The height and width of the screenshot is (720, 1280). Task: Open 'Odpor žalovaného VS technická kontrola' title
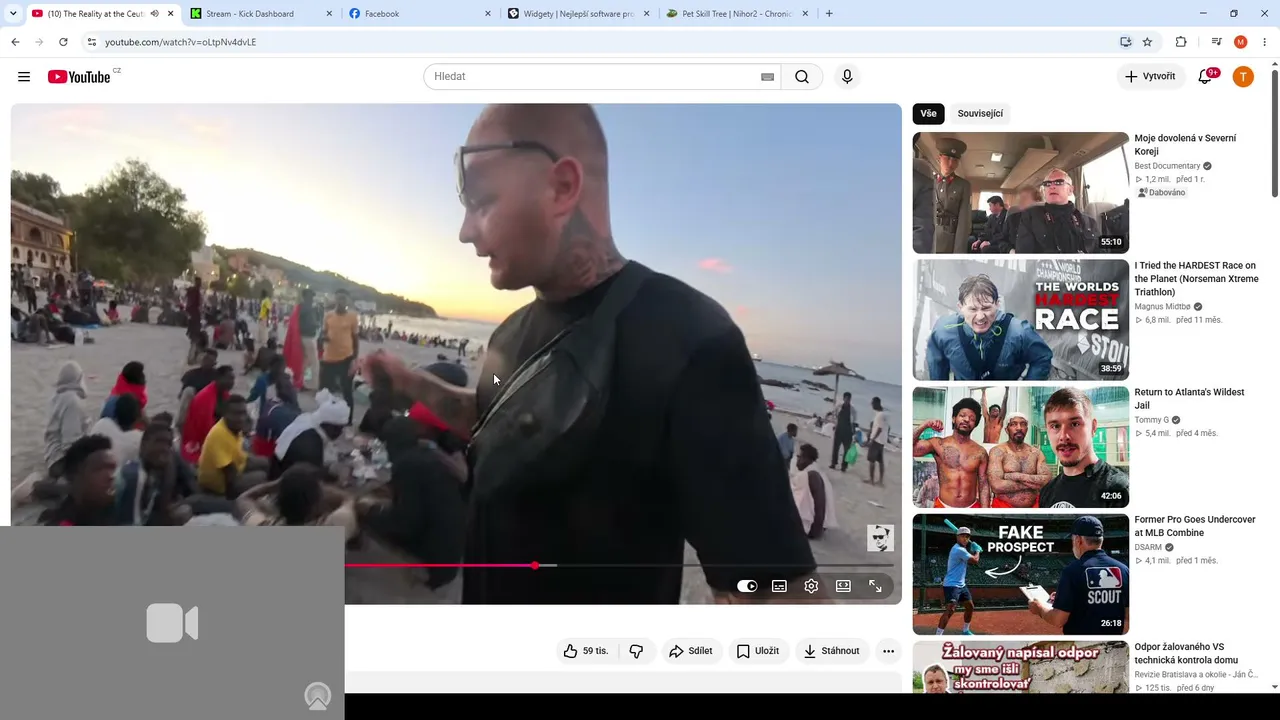(1186, 654)
